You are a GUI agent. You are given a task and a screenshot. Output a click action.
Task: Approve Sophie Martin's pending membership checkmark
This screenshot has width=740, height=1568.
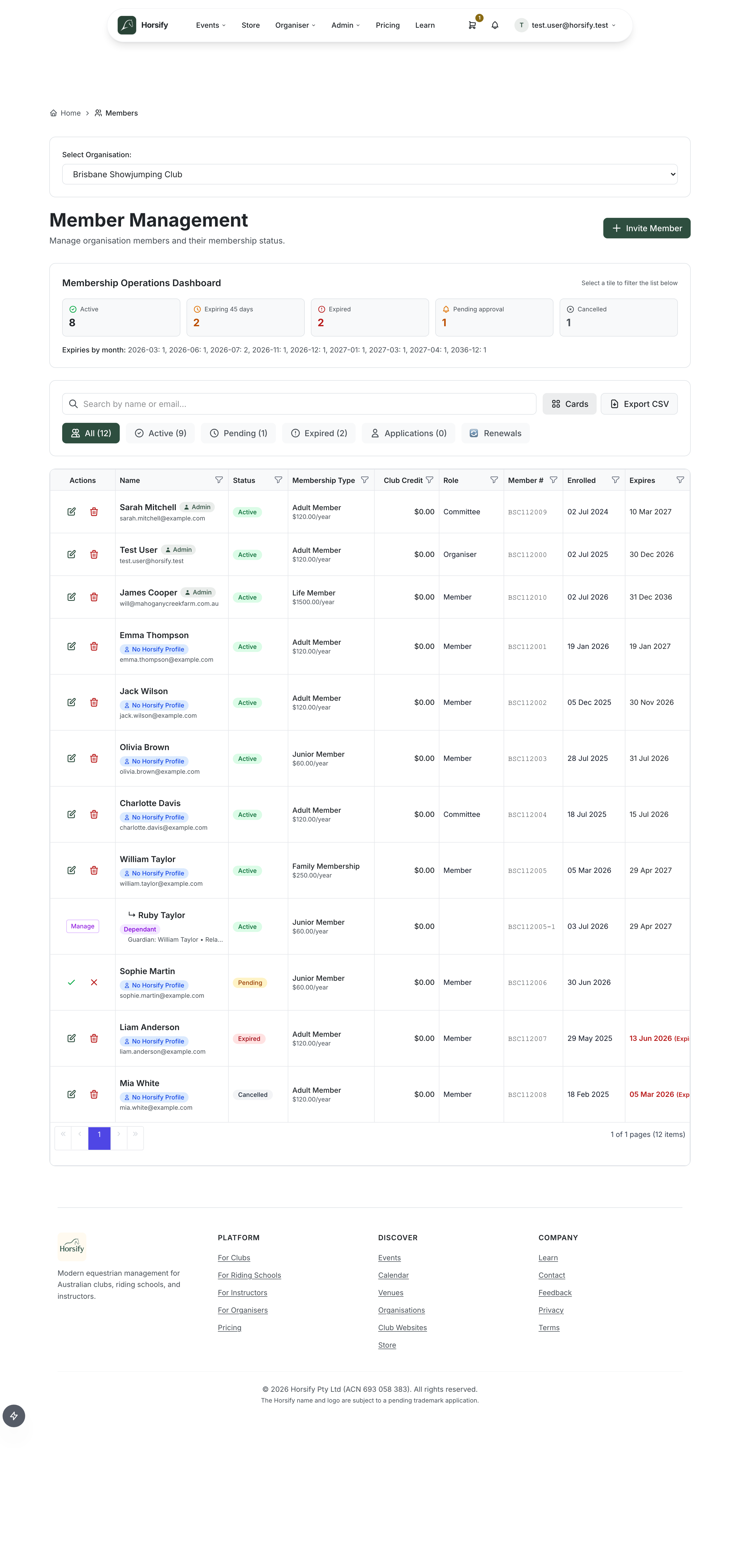pyautogui.click(x=71, y=982)
